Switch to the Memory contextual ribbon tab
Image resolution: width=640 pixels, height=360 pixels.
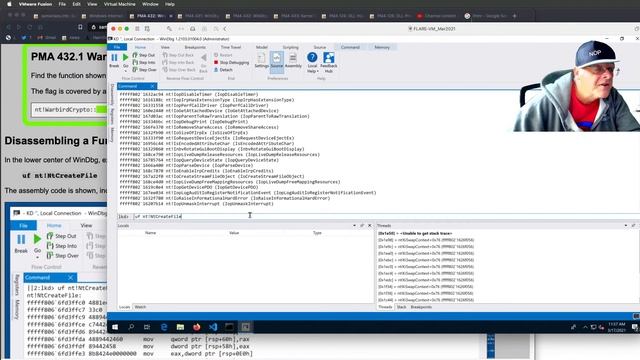tap(382, 47)
